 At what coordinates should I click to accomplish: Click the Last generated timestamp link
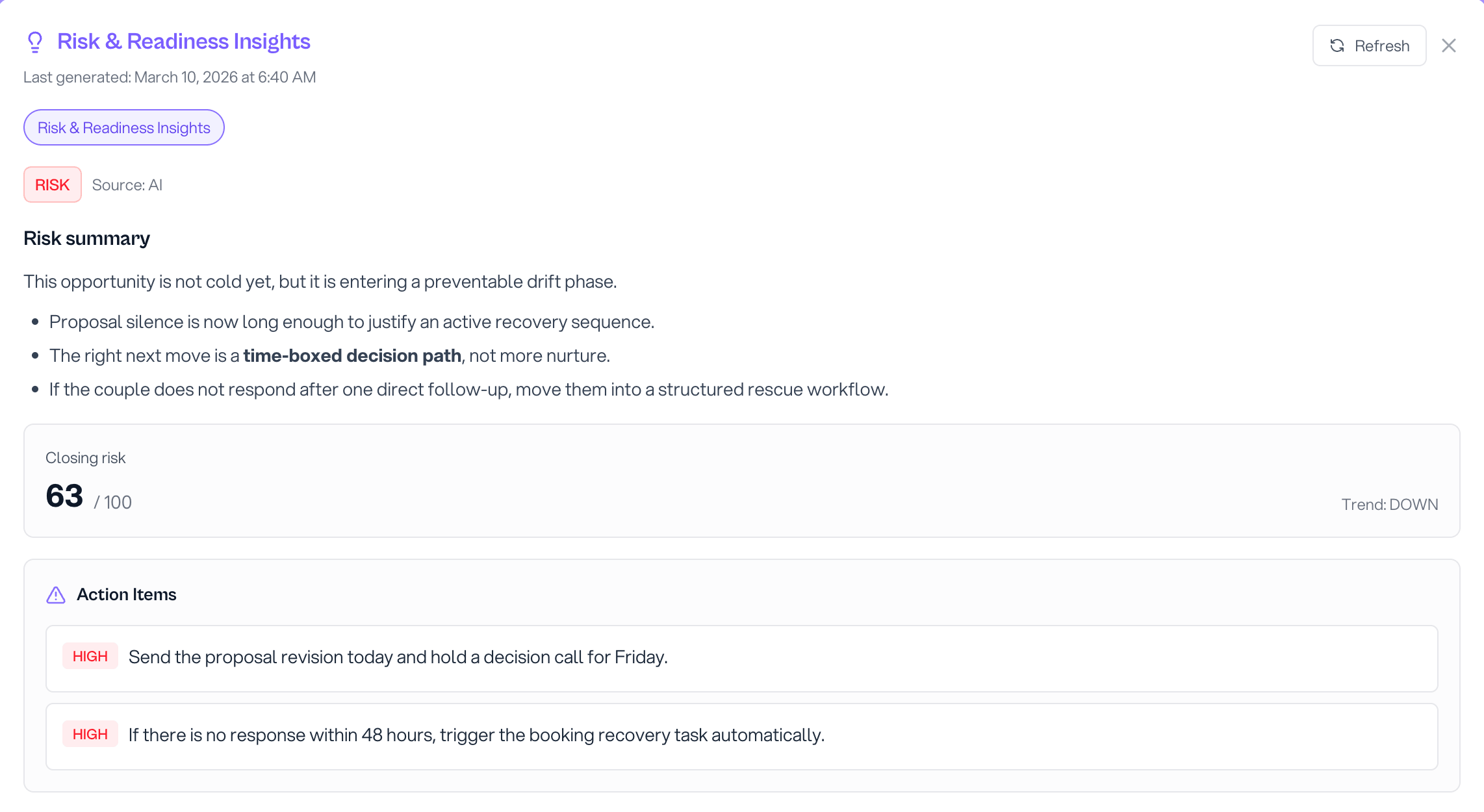(x=169, y=77)
